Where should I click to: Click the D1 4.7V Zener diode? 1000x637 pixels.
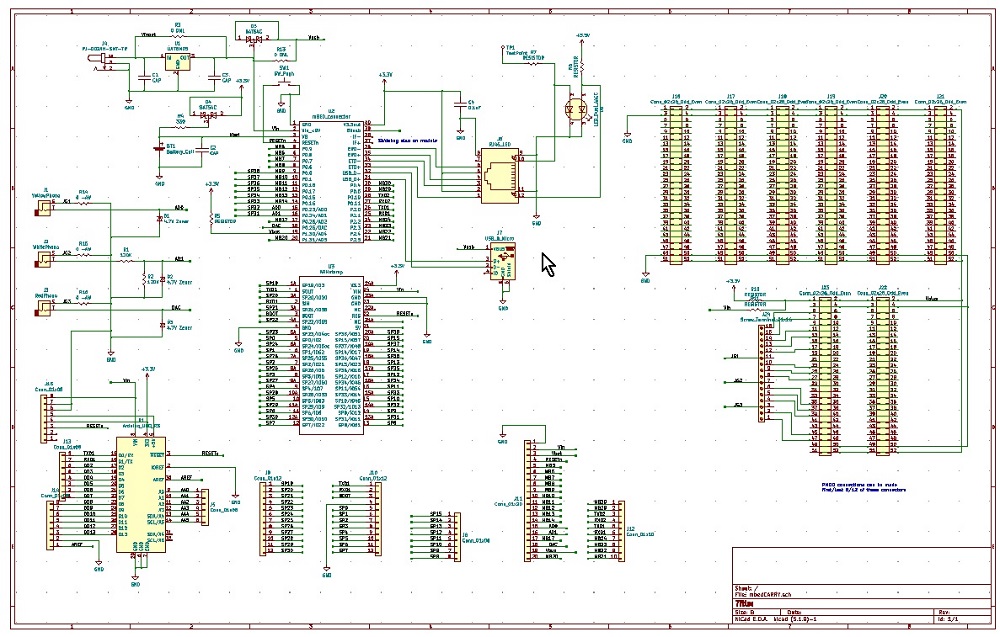click(x=161, y=219)
